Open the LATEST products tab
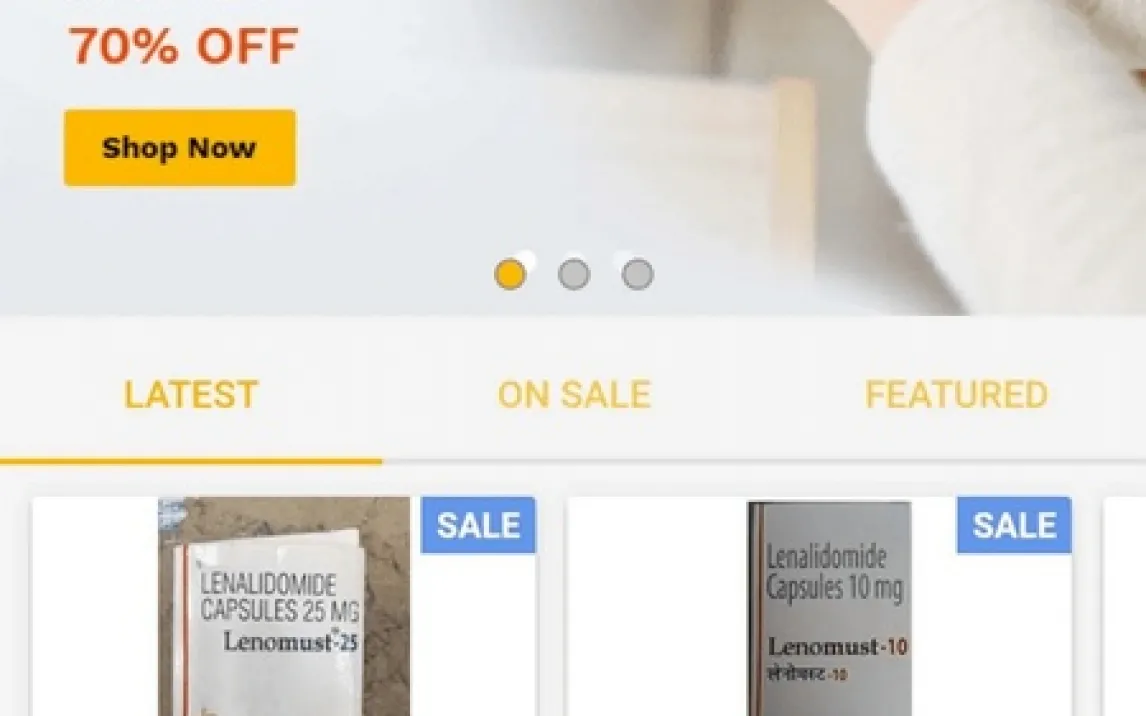This screenshot has height=716, width=1146. tap(191, 395)
